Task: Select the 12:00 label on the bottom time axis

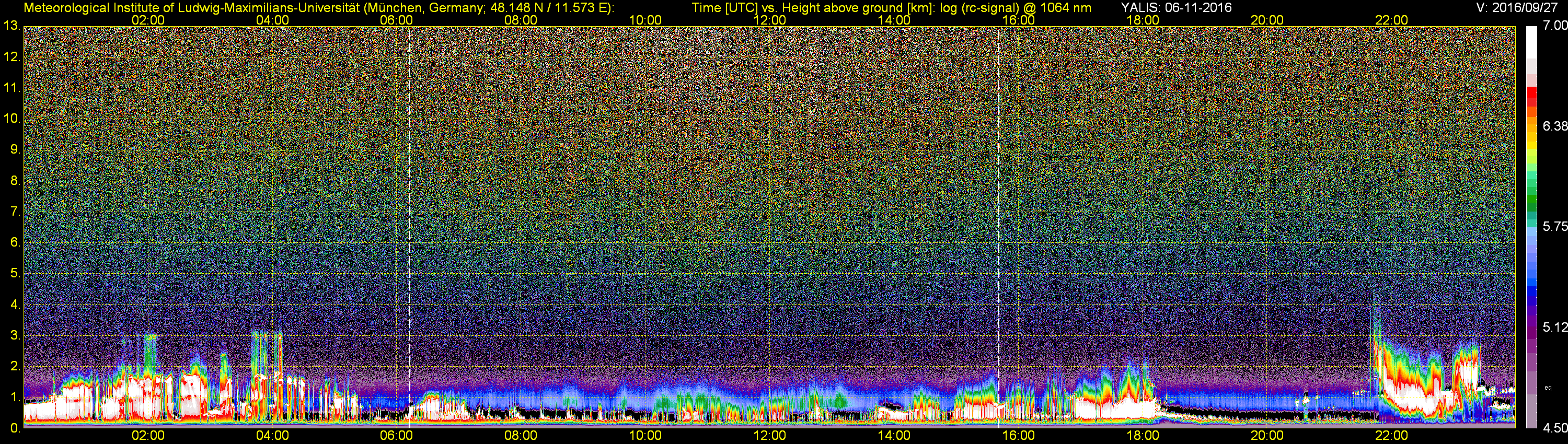Action: [x=769, y=436]
